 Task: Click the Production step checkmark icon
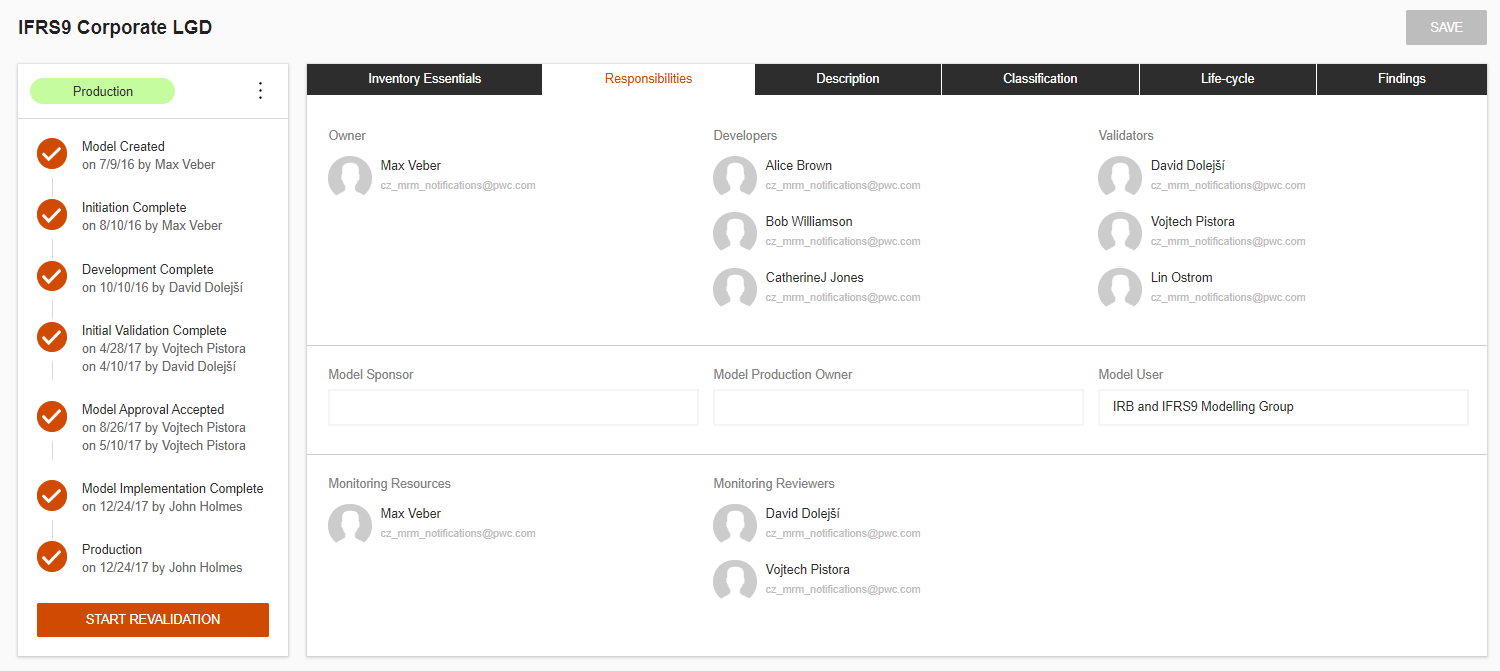[52, 557]
